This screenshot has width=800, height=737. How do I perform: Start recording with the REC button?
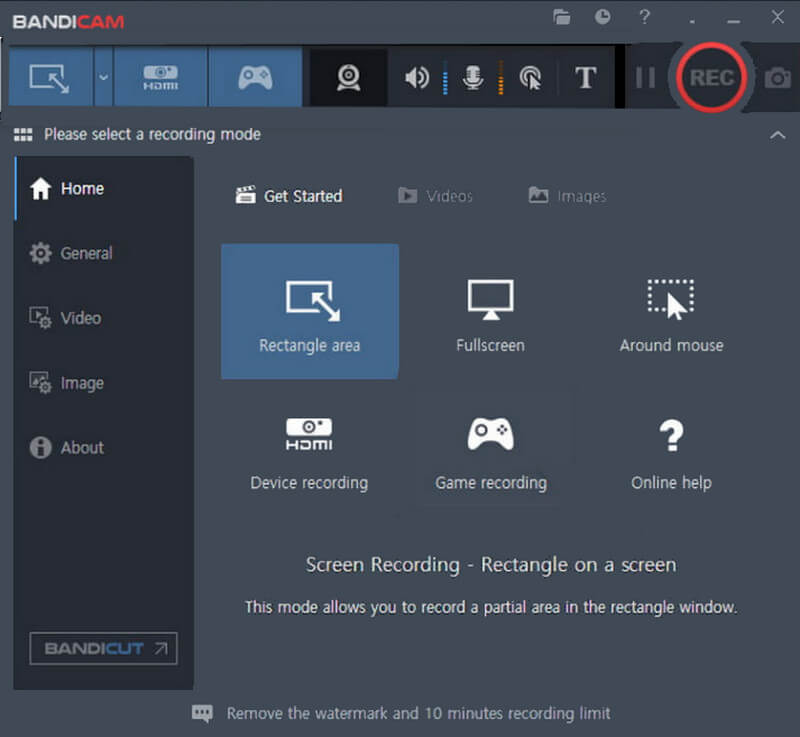click(x=712, y=78)
